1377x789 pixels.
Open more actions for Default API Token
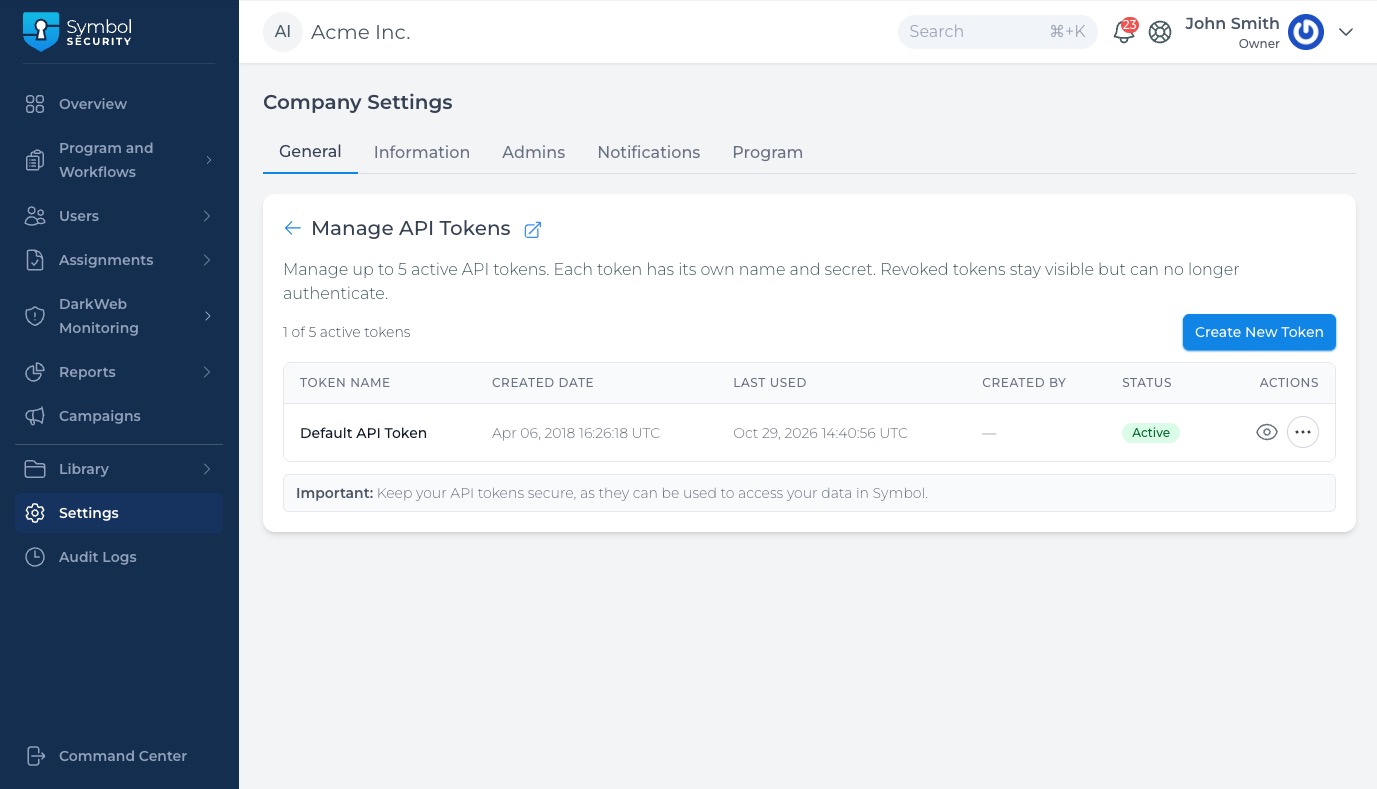[1303, 432]
